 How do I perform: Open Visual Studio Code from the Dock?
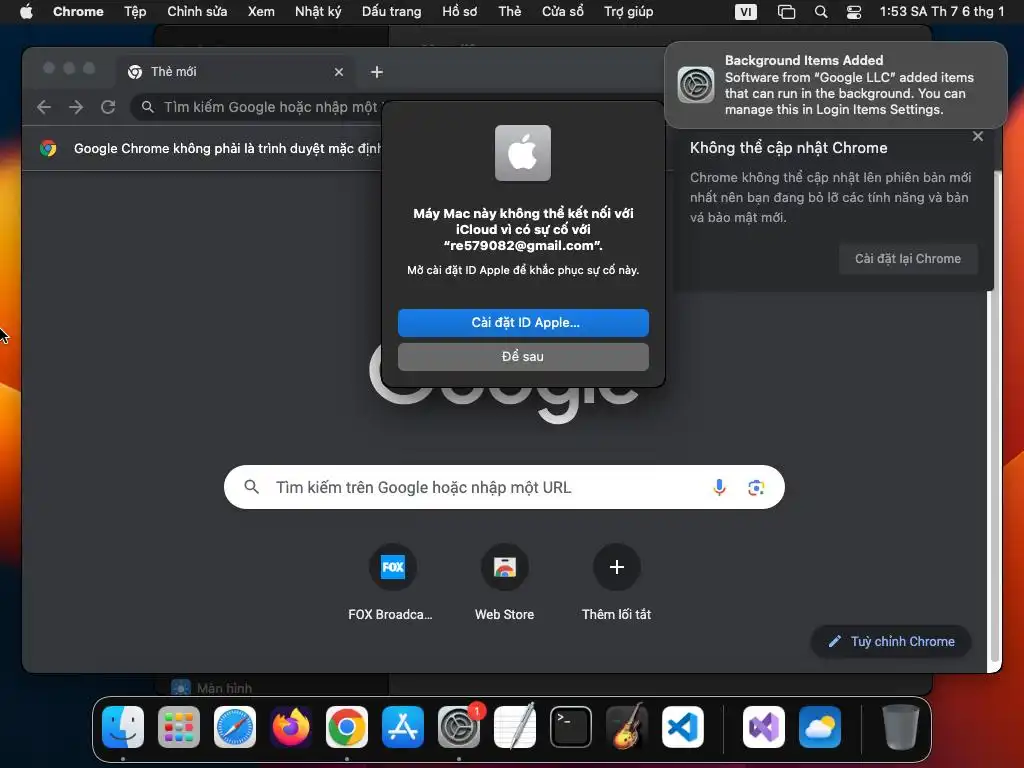(683, 727)
